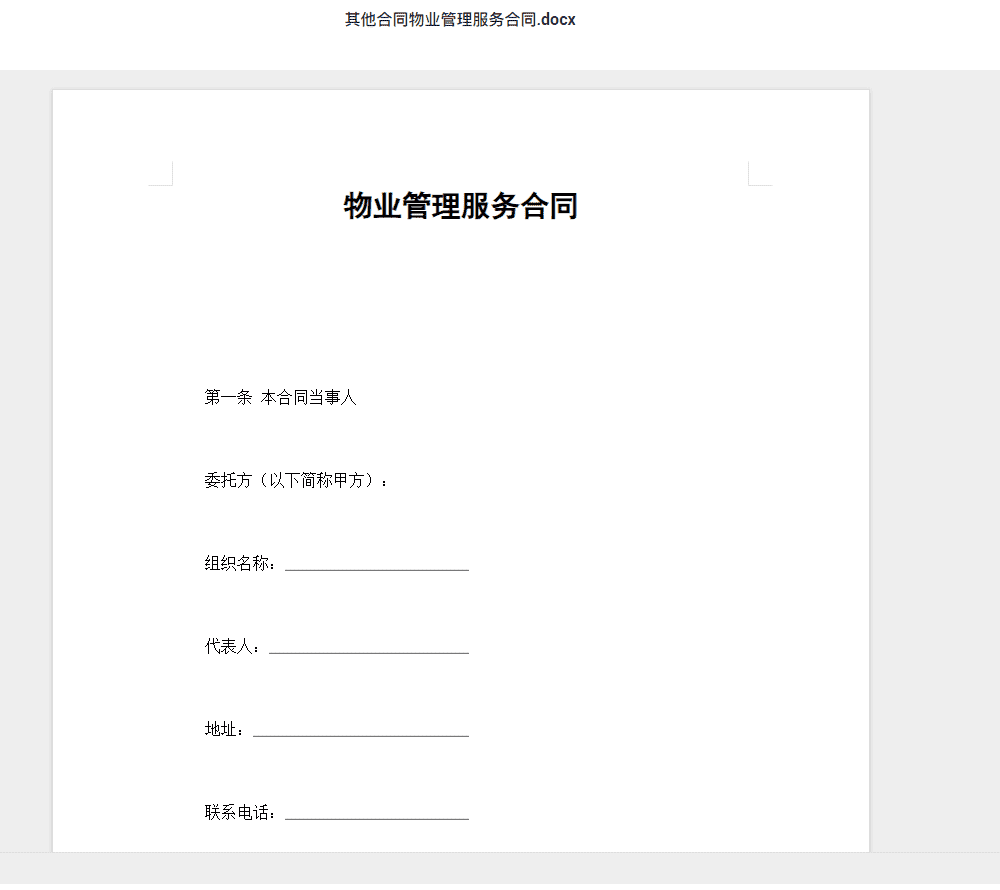Click the line 委托方（以下简称甲方）

point(295,480)
